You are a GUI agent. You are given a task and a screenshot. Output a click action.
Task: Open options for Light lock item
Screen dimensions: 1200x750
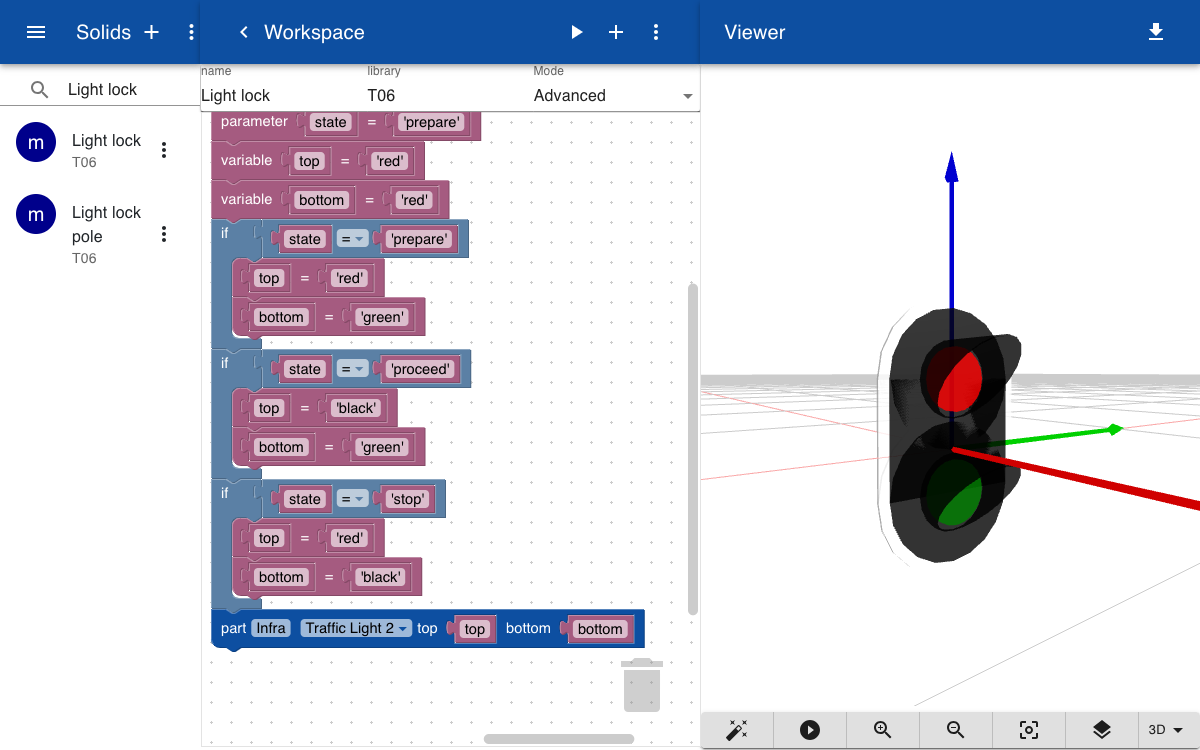[164, 150]
